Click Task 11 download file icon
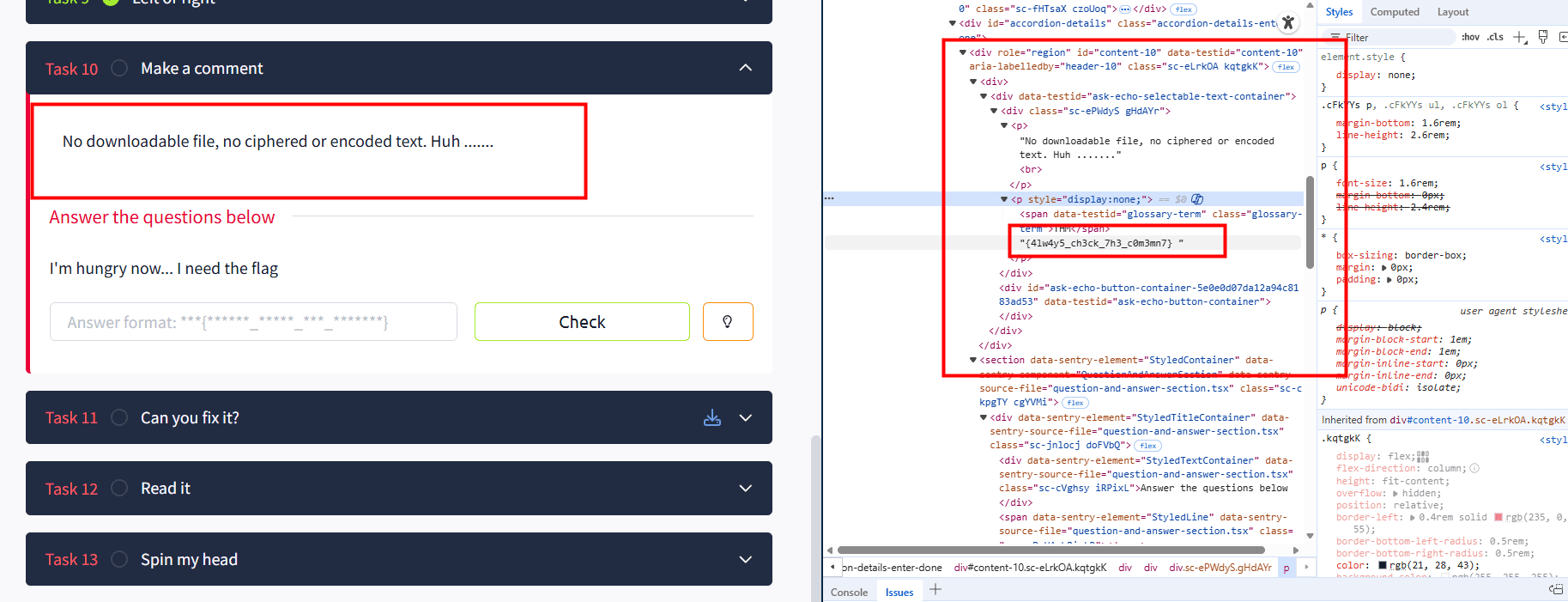The width and height of the screenshot is (1568, 602). point(711,418)
